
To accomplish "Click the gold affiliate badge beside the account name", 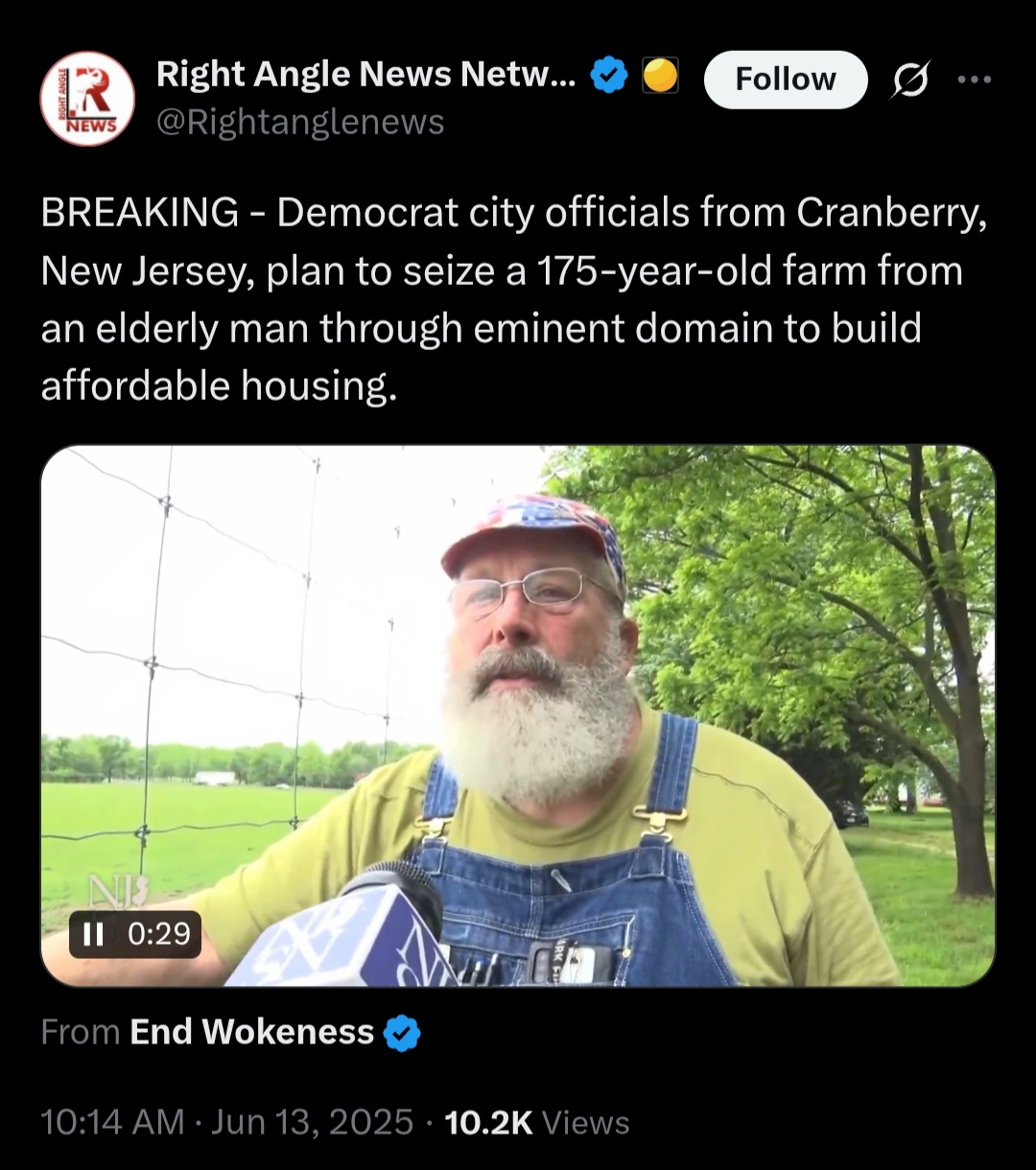I will 660,75.
